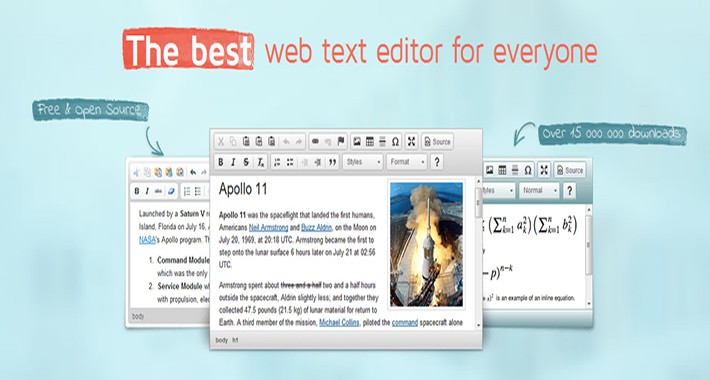Click the Apollo 11 heading text
This screenshot has height=380, width=710.
[243, 189]
